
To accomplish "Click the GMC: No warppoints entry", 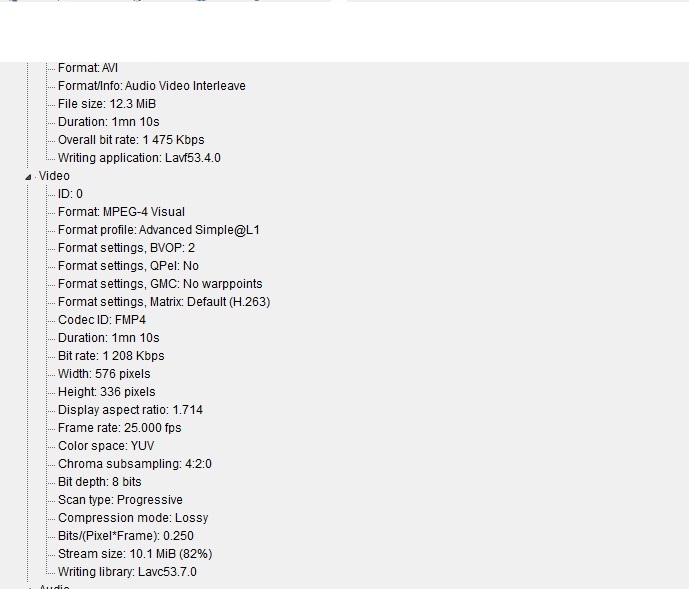I will pos(160,284).
